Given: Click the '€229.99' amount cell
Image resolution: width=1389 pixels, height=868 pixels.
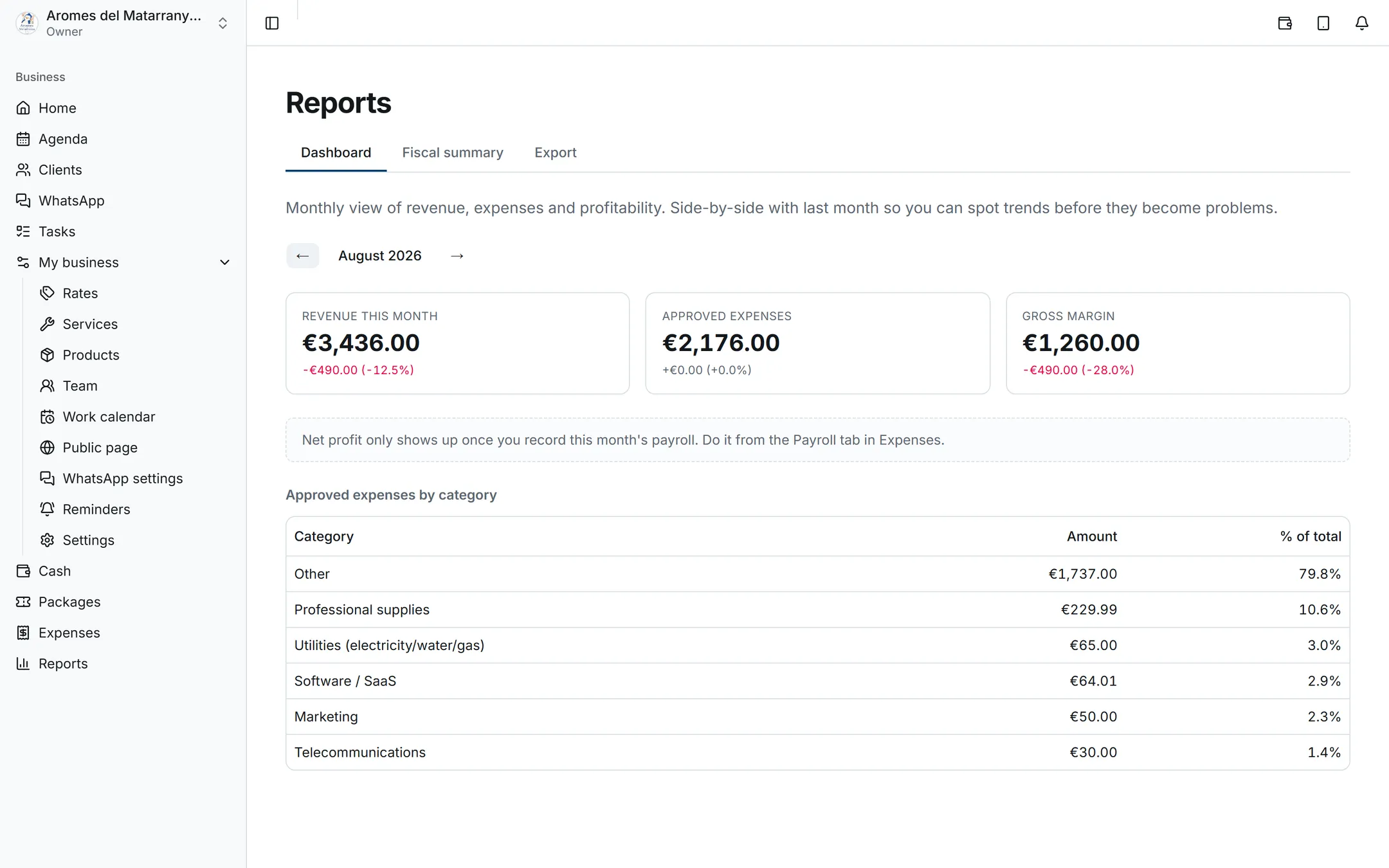Looking at the screenshot, I should click(x=1089, y=610).
